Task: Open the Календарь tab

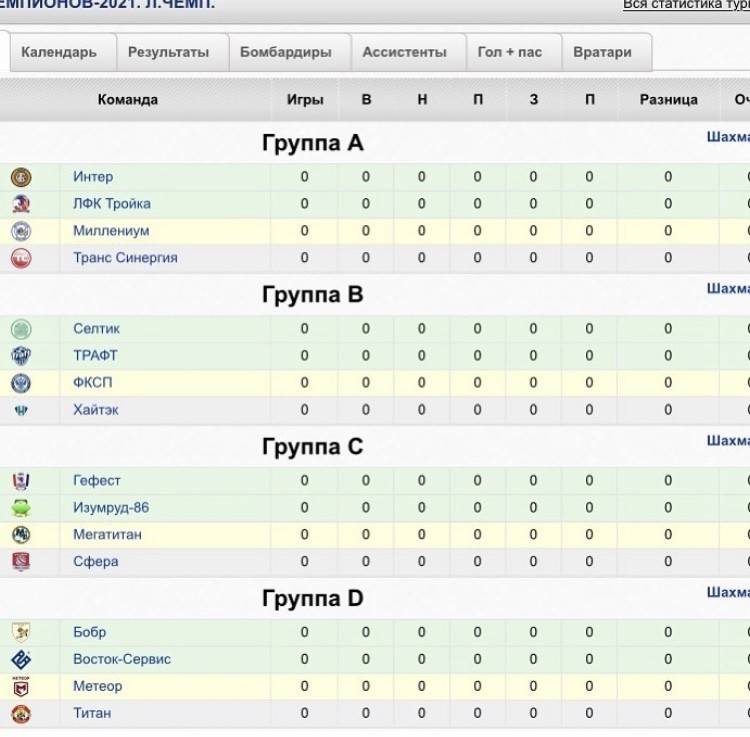Action: point(59,52)
